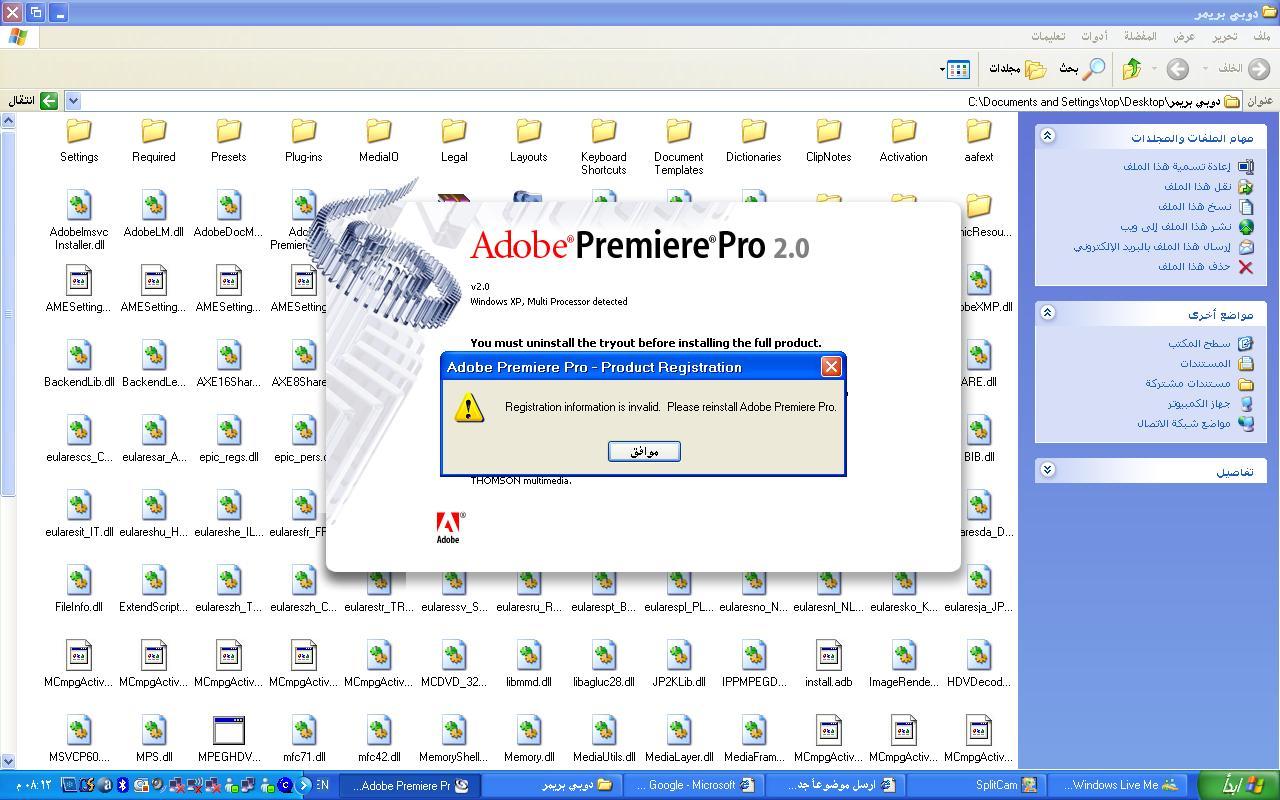Screen dimensions: 1280x800
Task: Collapse the مواضع أخرى panel
Action: coord(1047,313)
